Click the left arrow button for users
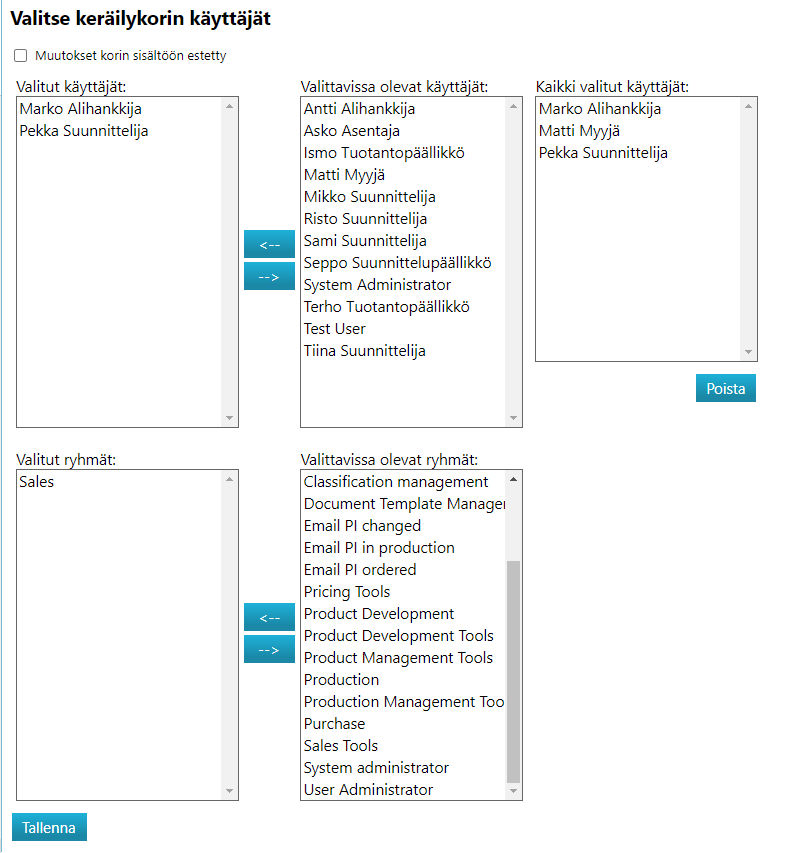The image size is (807, 853). [269, 244]
